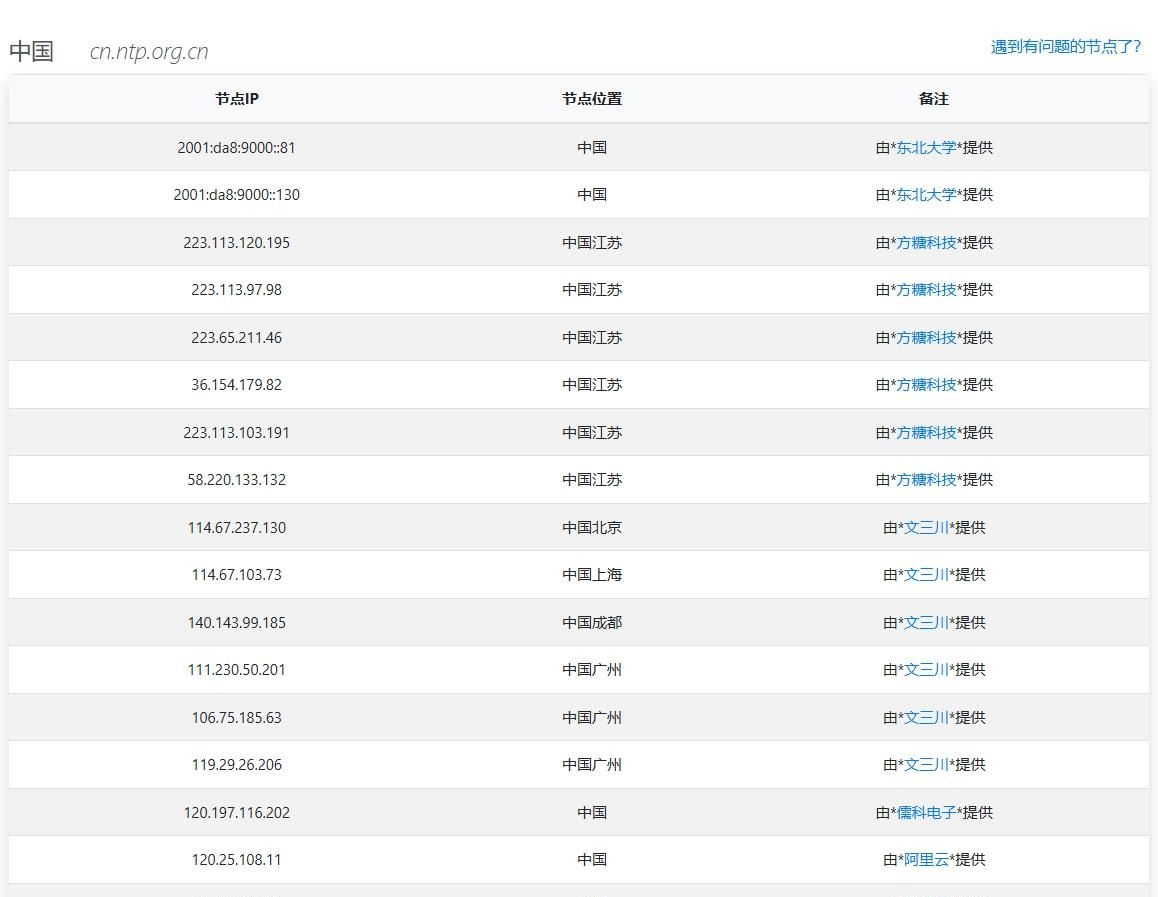Select the IP address 223.113.103.191 cell
The width and height of the screenshot is (1158, 897).
click(236, 432)
